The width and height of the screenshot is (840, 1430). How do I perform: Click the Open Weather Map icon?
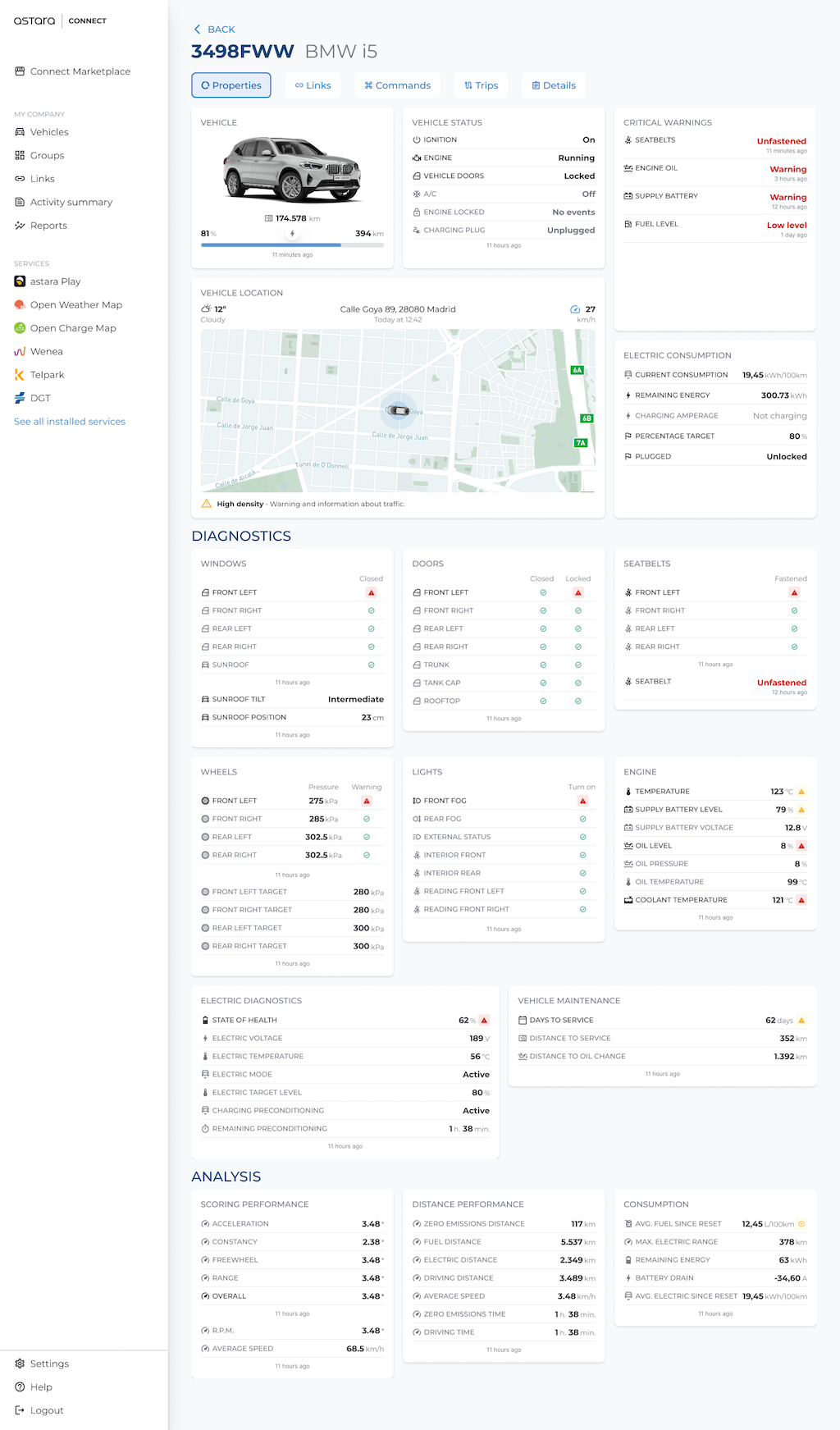[x=20, y=304]
